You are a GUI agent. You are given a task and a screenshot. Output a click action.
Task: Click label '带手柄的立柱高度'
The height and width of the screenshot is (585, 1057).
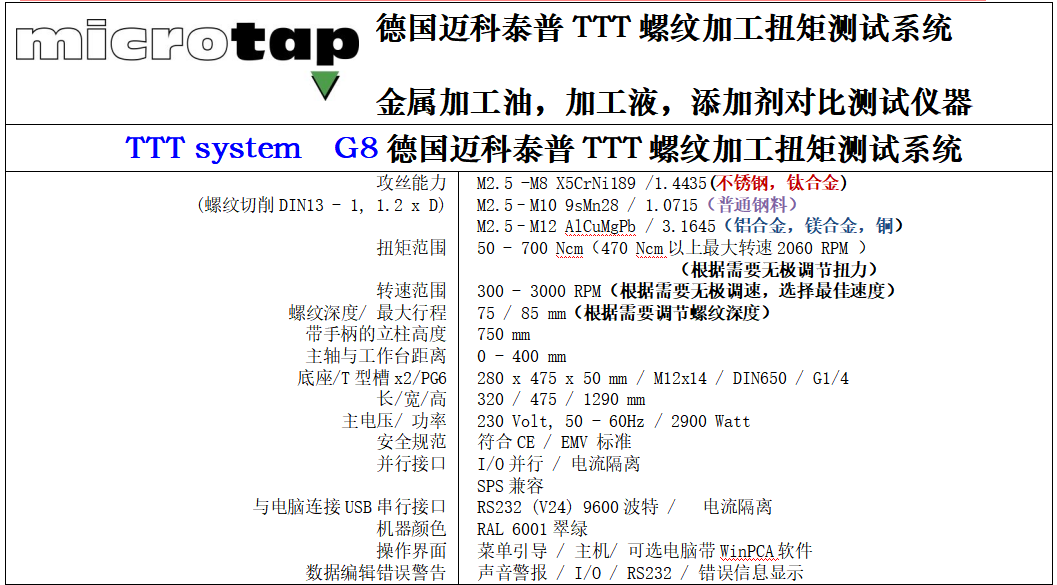(x=376, y=334)
